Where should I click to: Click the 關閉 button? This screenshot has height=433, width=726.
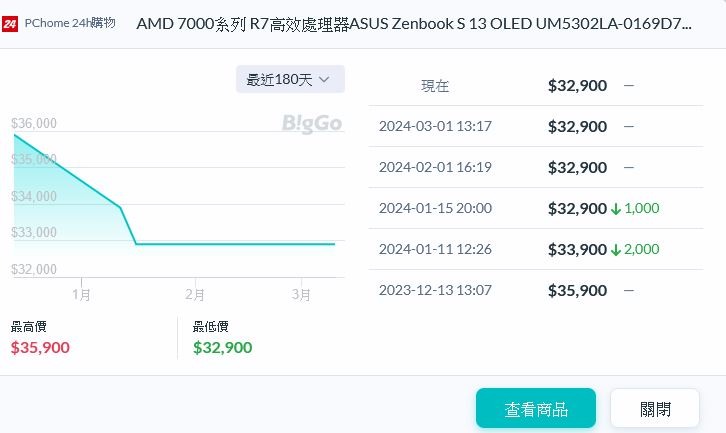pos(655,408)
